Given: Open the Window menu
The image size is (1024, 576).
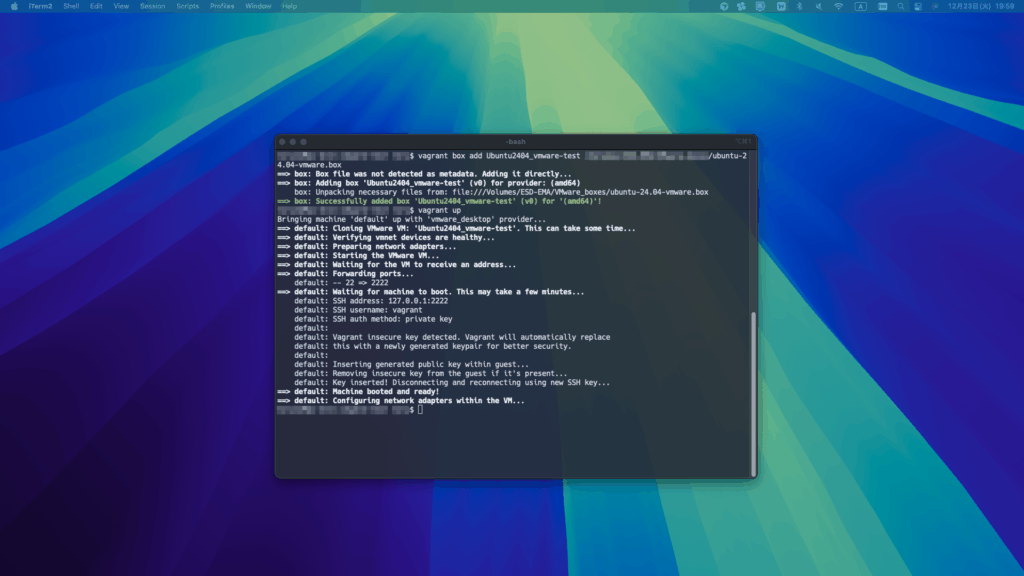Looking at the screenshot, I should pyautogui.click(x=257, y=6).
